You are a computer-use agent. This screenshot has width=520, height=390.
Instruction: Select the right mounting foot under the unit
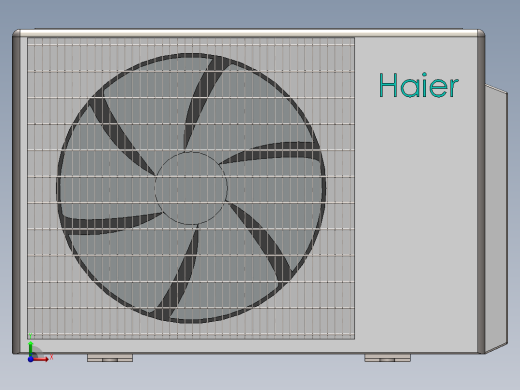tap(388, 358)
